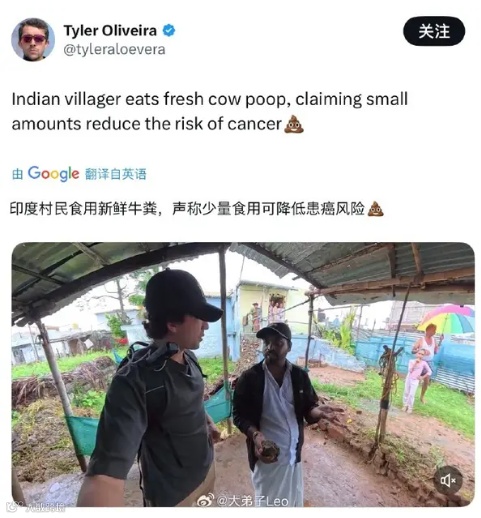Image resolution: width=481 pixels, height=518 pixels.
Task: Click the poop emoji in the English tweet
Action: (294, 124)
